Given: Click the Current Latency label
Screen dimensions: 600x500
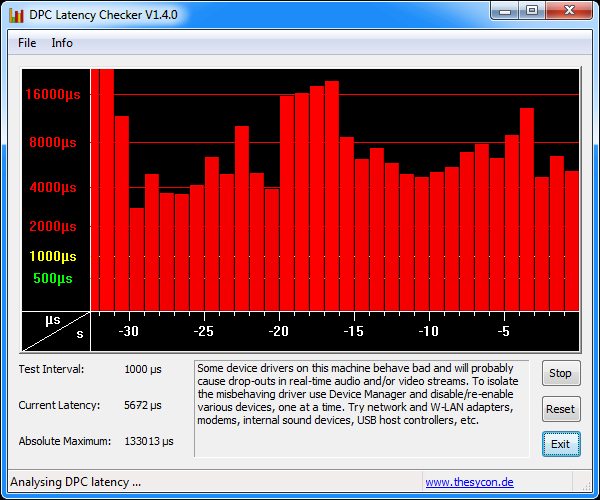Looking at the screenshot, I should click(x=59, y=405).
